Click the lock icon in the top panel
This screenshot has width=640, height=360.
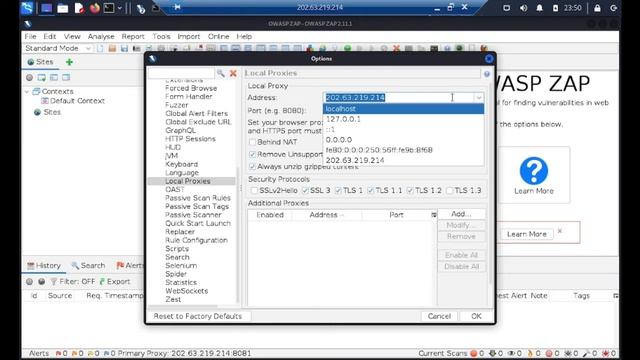597,8
